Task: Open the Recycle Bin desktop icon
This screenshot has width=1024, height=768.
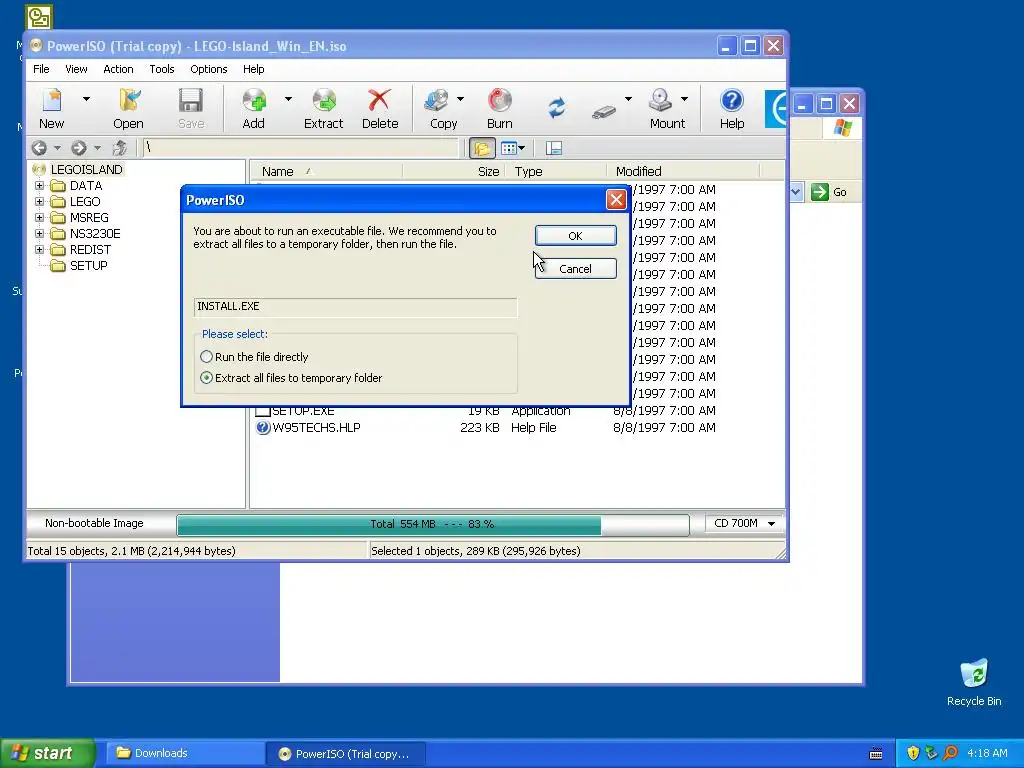Action: point(974,682)
